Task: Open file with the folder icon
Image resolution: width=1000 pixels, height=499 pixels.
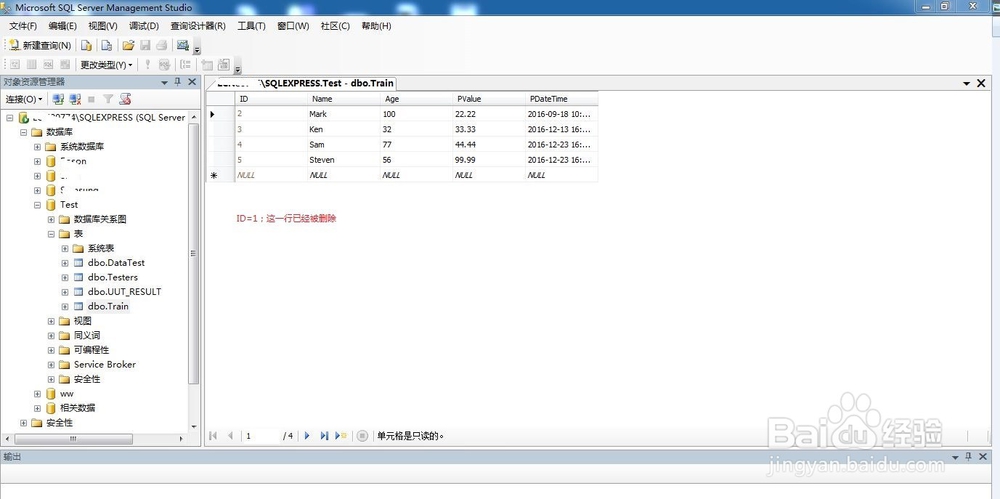Action: 128,45
